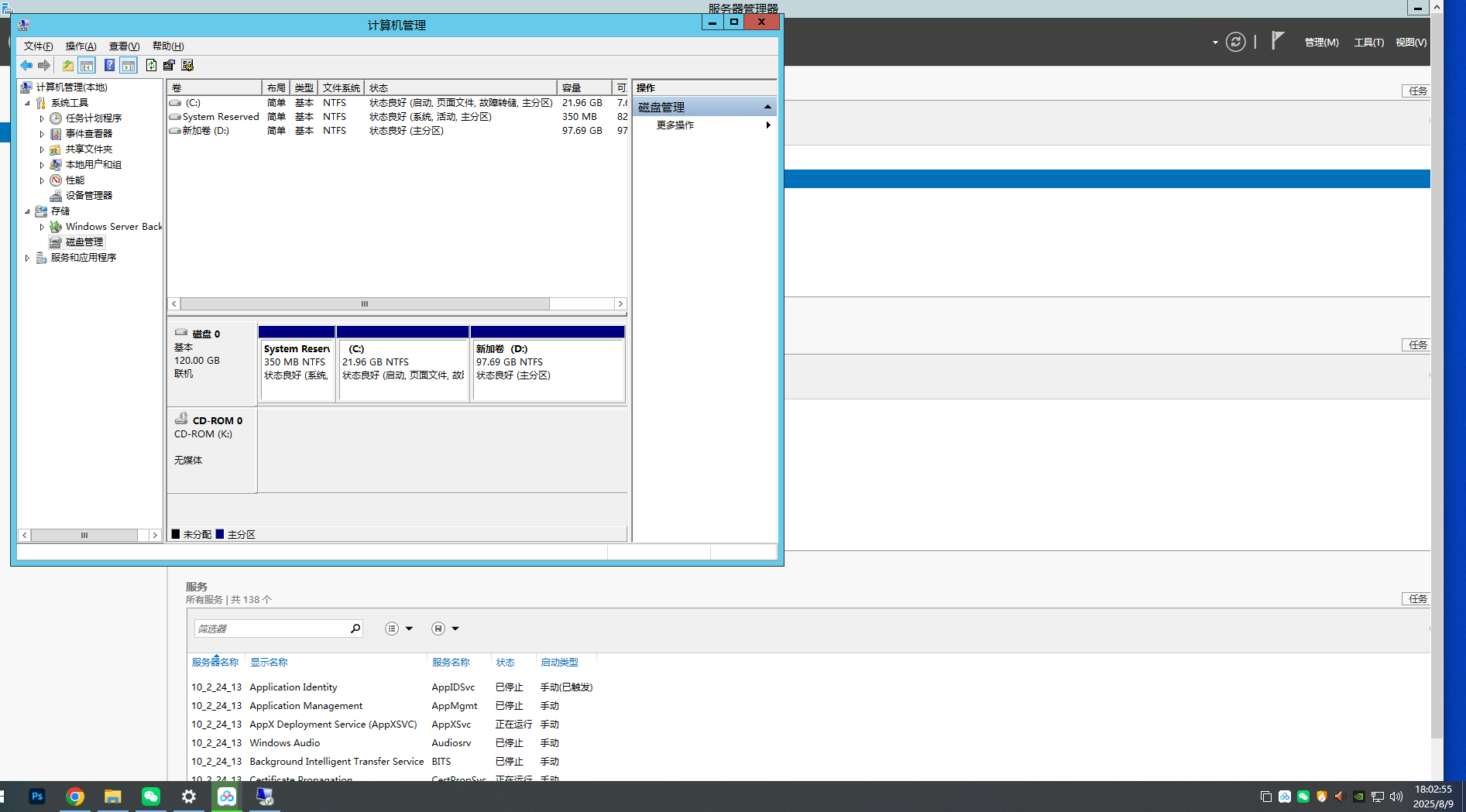Open the 查看(V) menu in Computer Management
1466x812 pixels.
(124, 46)
